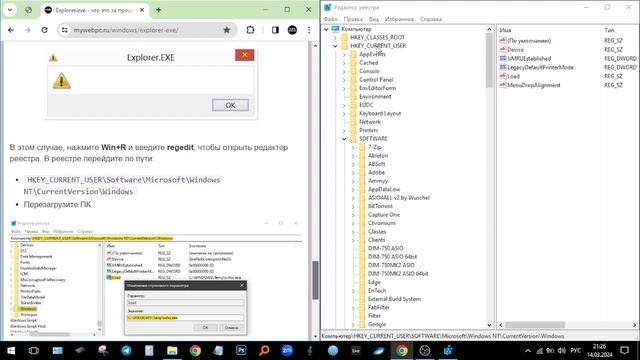The height and width of the screenshot is (360, 640).
Task: Open orange magnifier app on taskbar
Action: pos(264,351)
